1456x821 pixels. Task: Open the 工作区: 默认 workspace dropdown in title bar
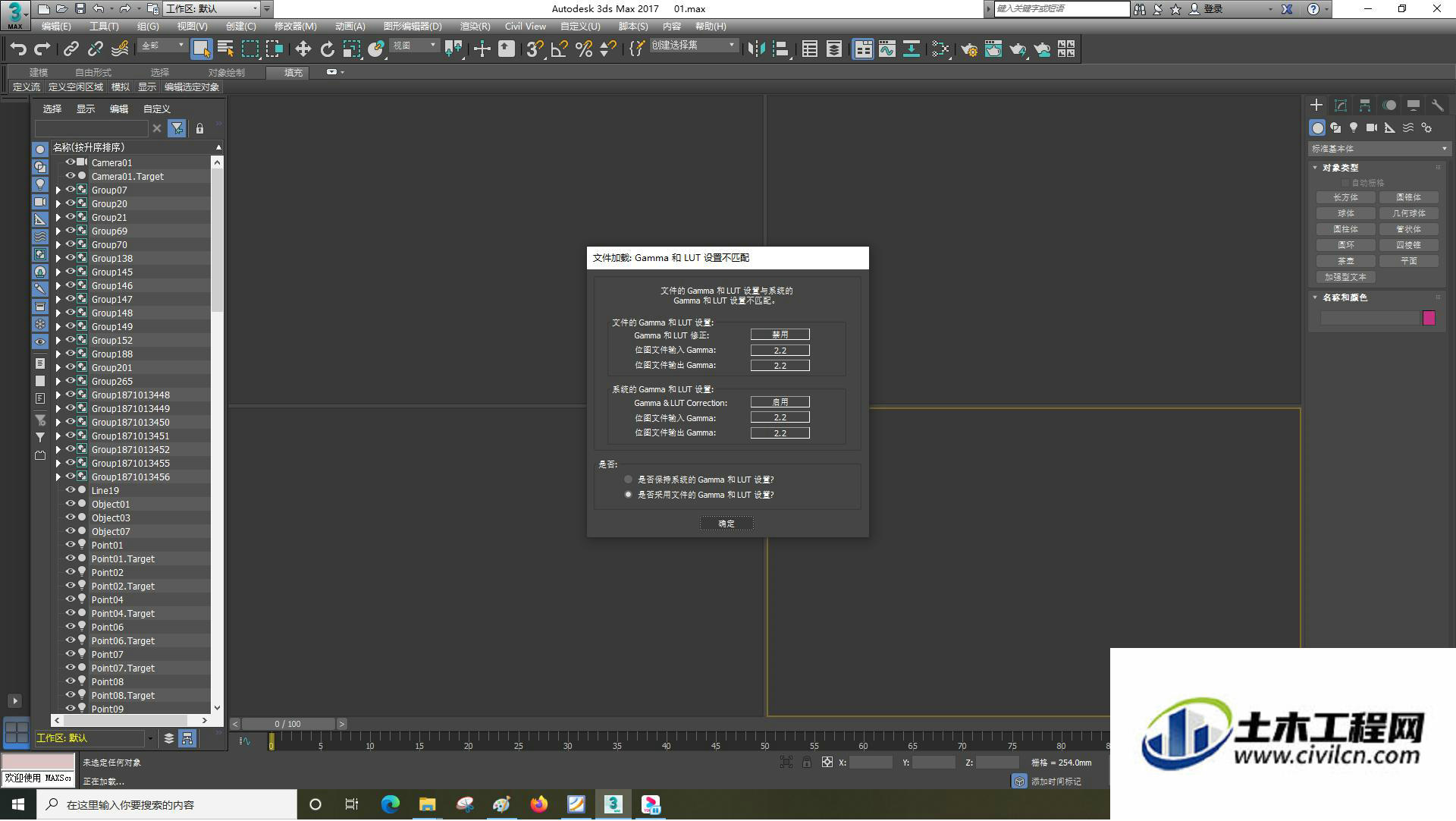(x=212, y=8)
